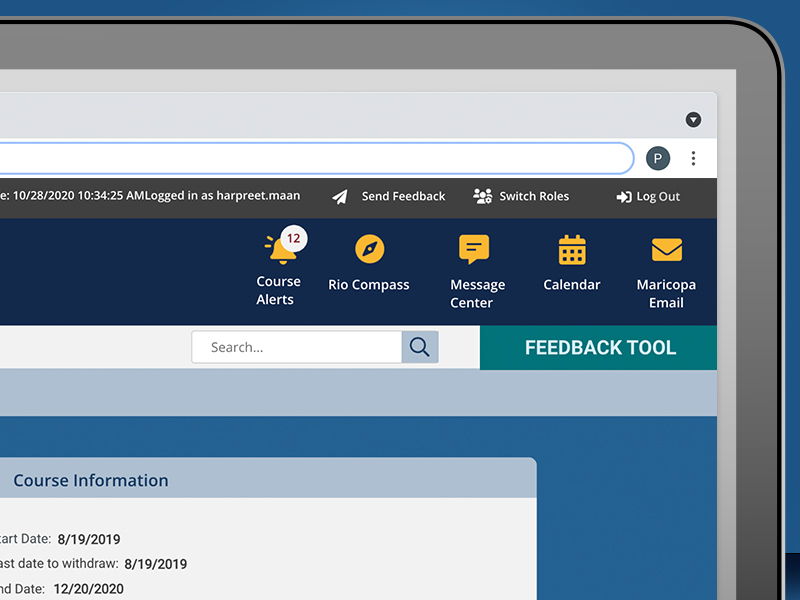Click the Log Out arrow icon
Screen dimensions: 800x600
(x=623, y=196)
